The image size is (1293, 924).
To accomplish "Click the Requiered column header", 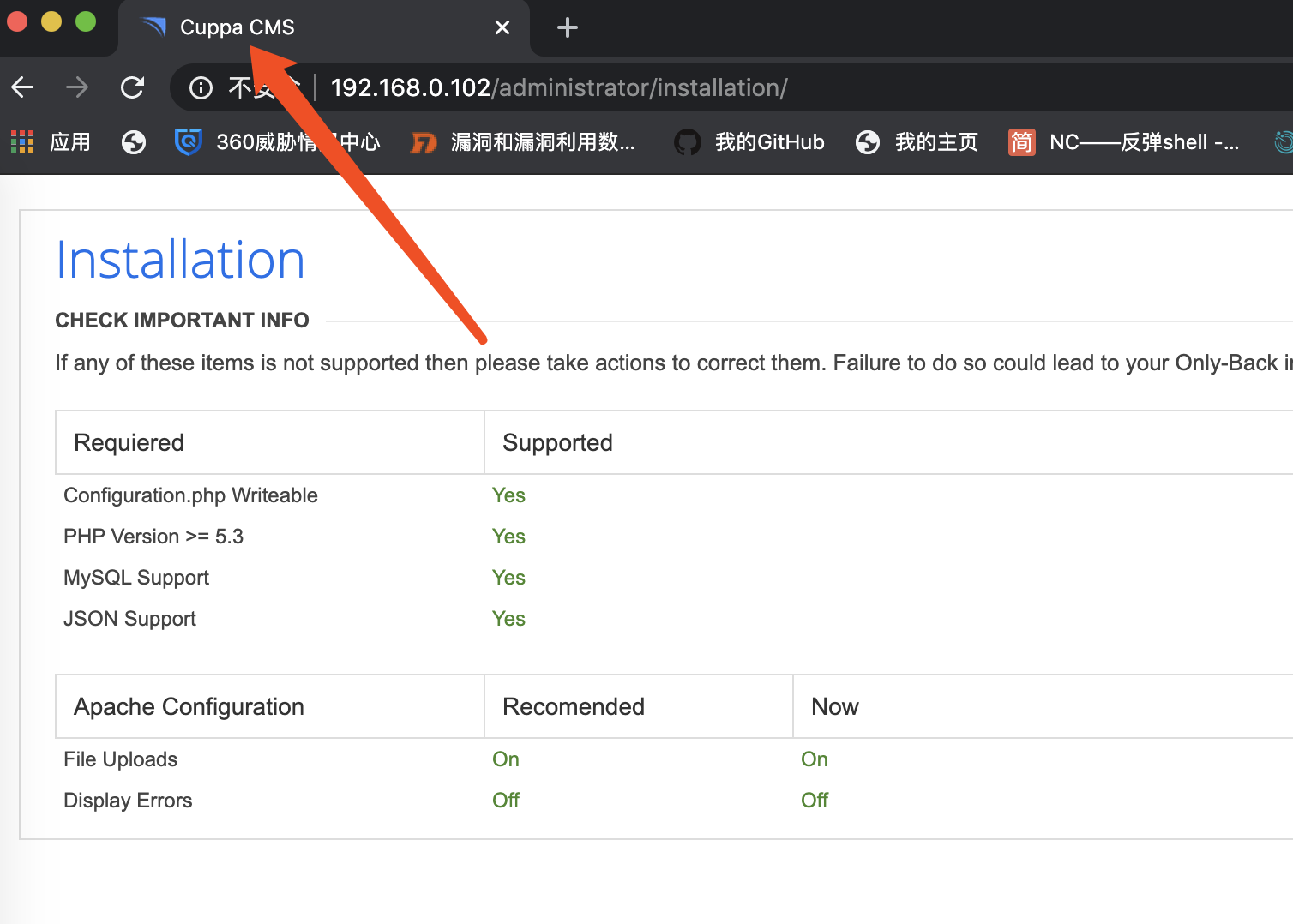I will click(x=129, y=442).
